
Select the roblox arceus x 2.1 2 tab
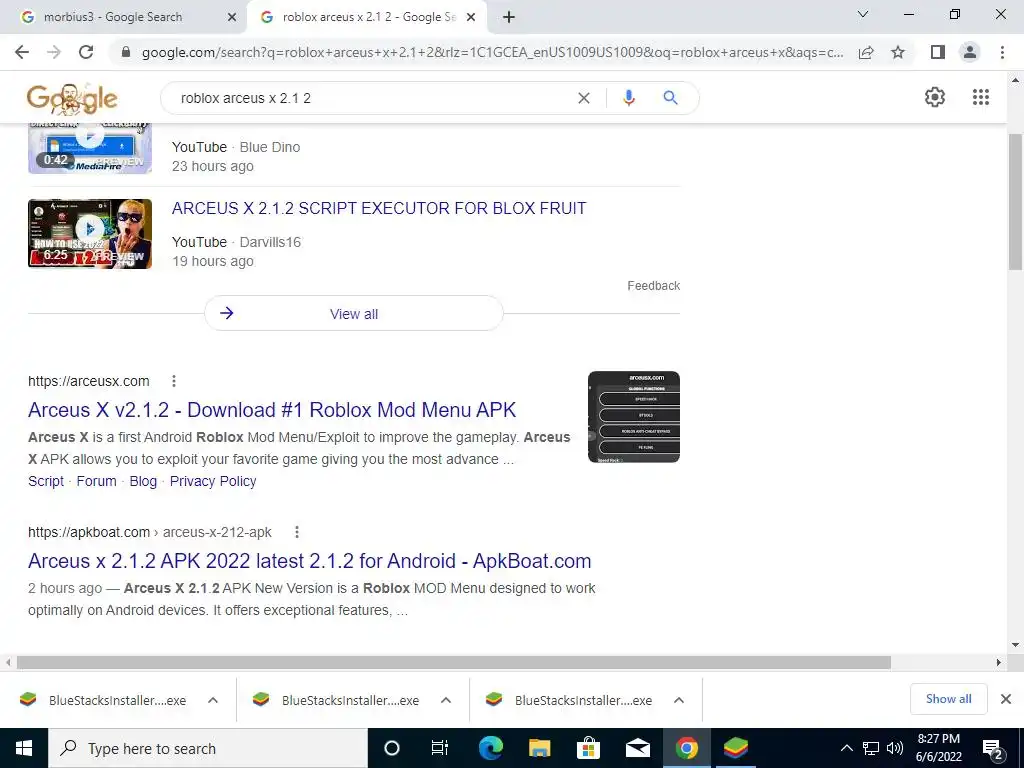[x=368, y=17]
